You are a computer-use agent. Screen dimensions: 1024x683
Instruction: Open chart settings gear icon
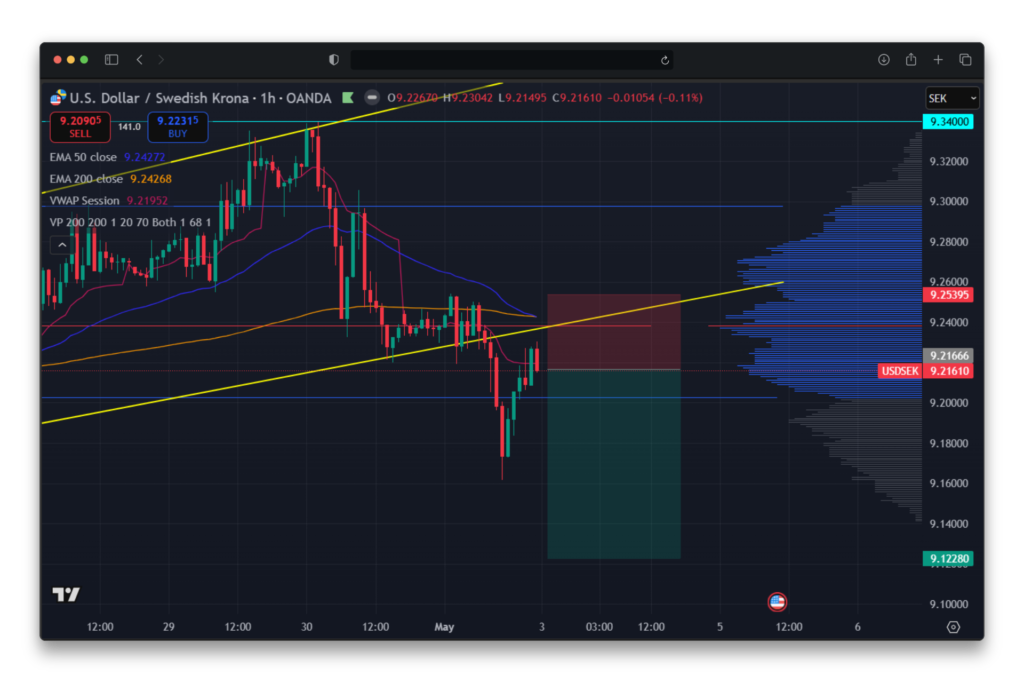[x=953, y=627]
